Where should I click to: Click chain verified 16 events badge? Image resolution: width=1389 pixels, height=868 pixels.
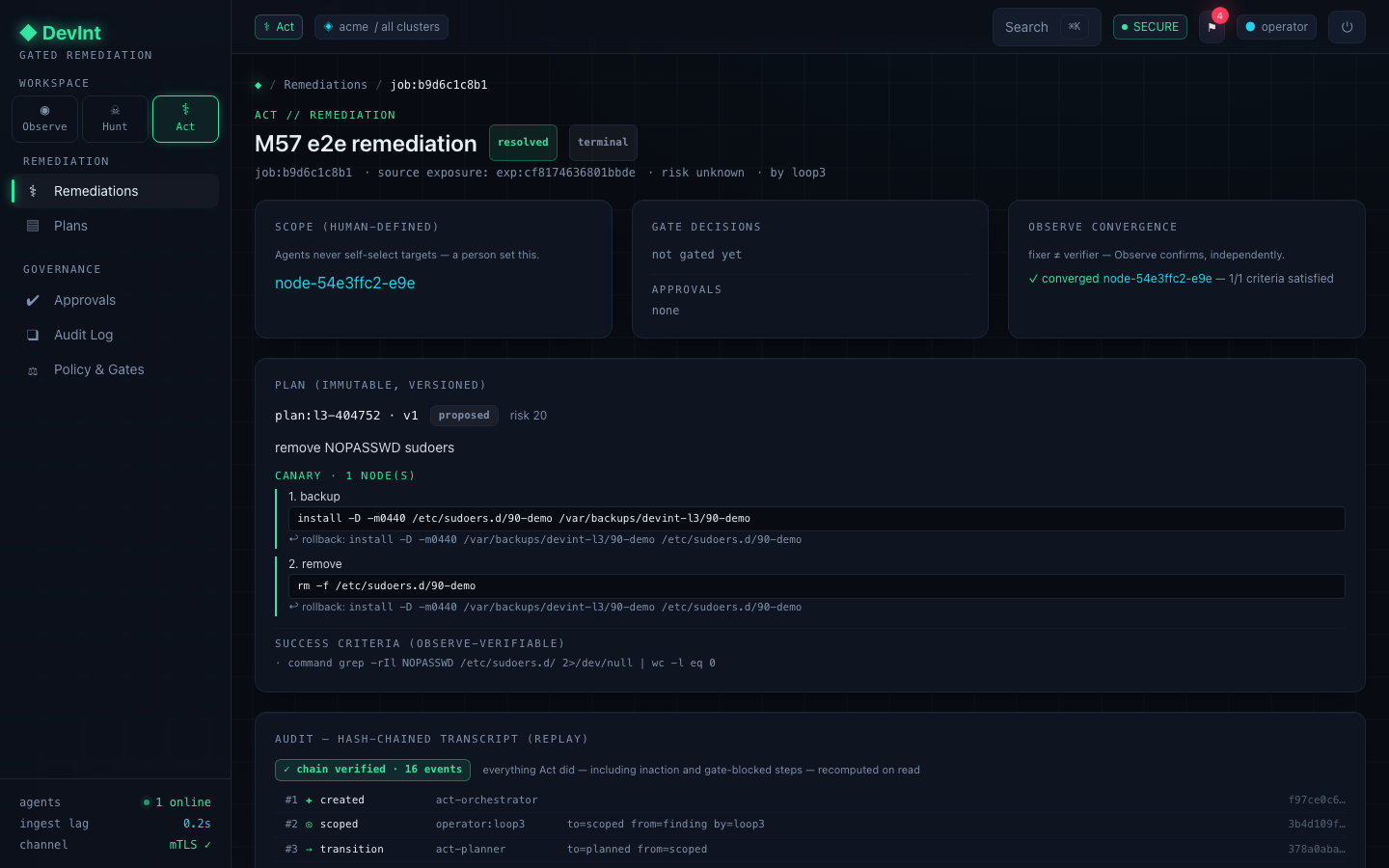point(372,770)
